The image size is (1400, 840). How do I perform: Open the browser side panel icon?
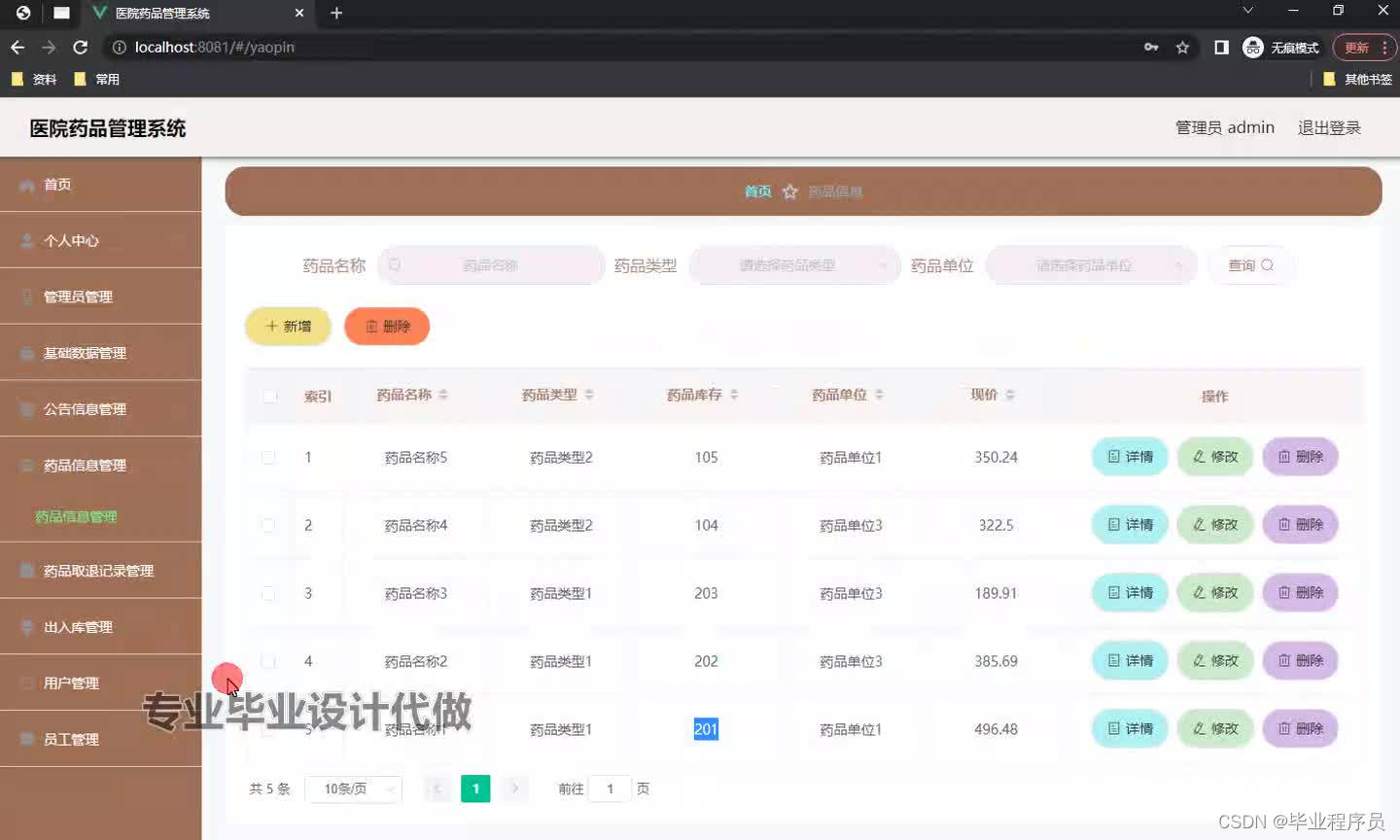tap(1221, 47)
